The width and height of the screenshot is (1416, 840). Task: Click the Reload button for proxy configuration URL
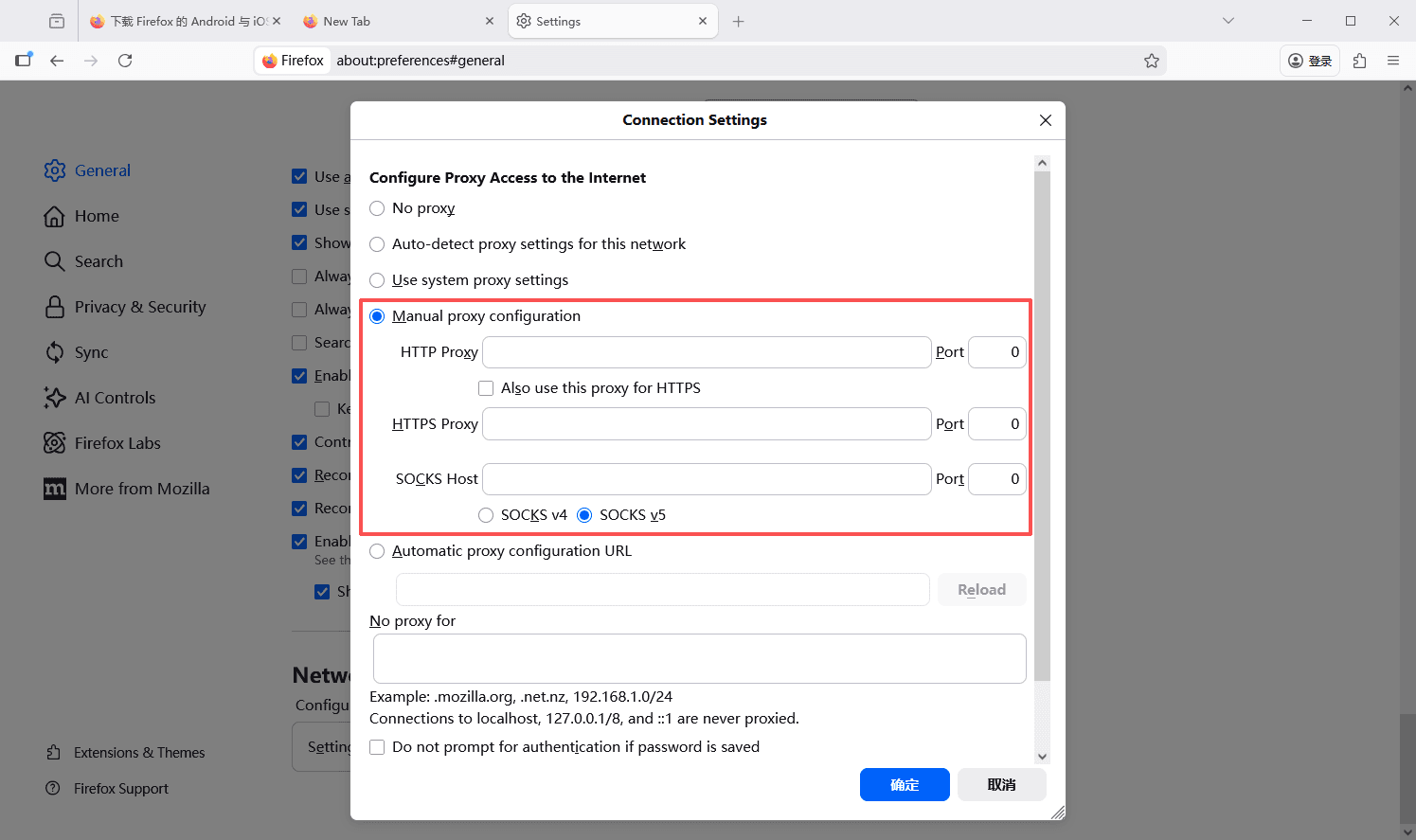(981, 589)
